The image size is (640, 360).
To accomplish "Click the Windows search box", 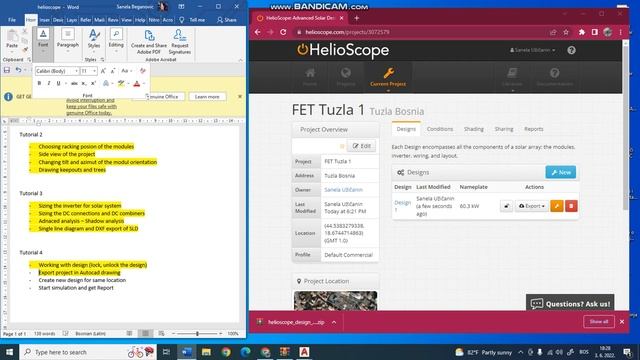I will [88, 352].
